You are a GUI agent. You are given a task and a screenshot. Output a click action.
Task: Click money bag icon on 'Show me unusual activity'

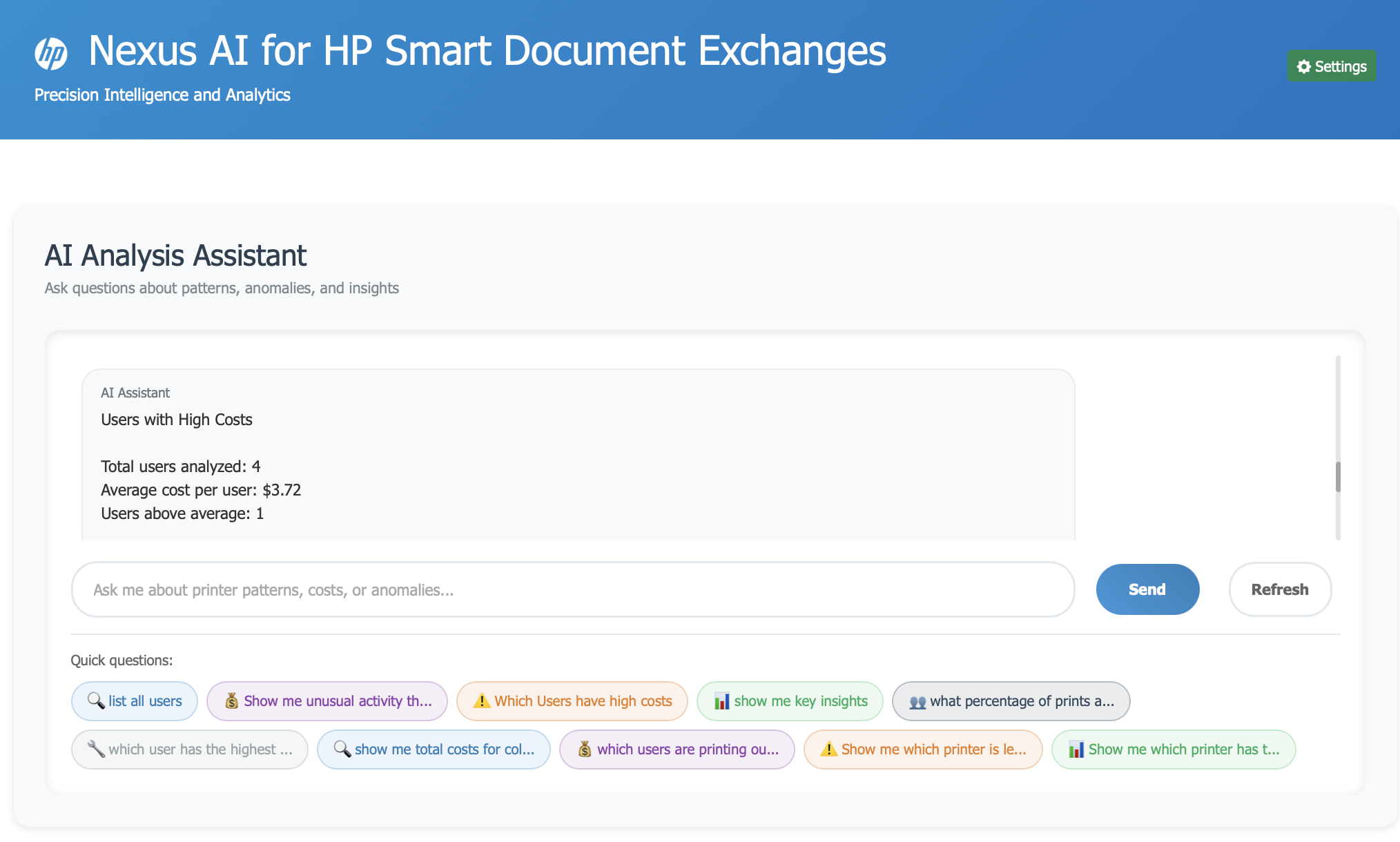click(232, 701)
